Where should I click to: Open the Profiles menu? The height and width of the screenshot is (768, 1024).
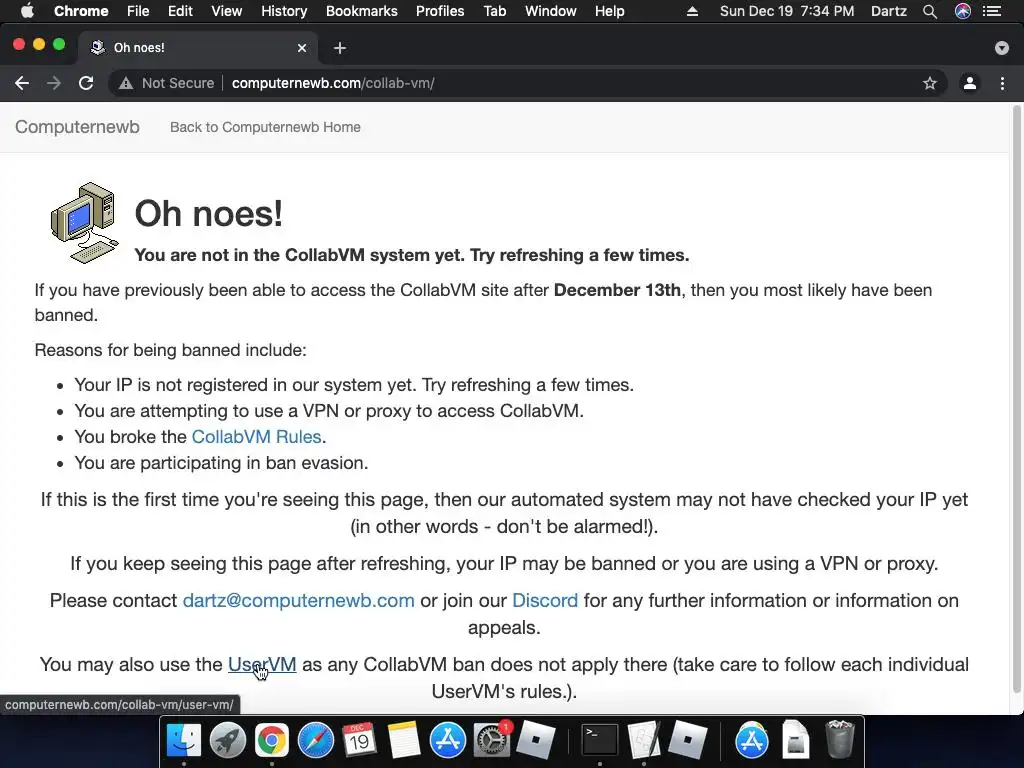[x=440, y=11]
